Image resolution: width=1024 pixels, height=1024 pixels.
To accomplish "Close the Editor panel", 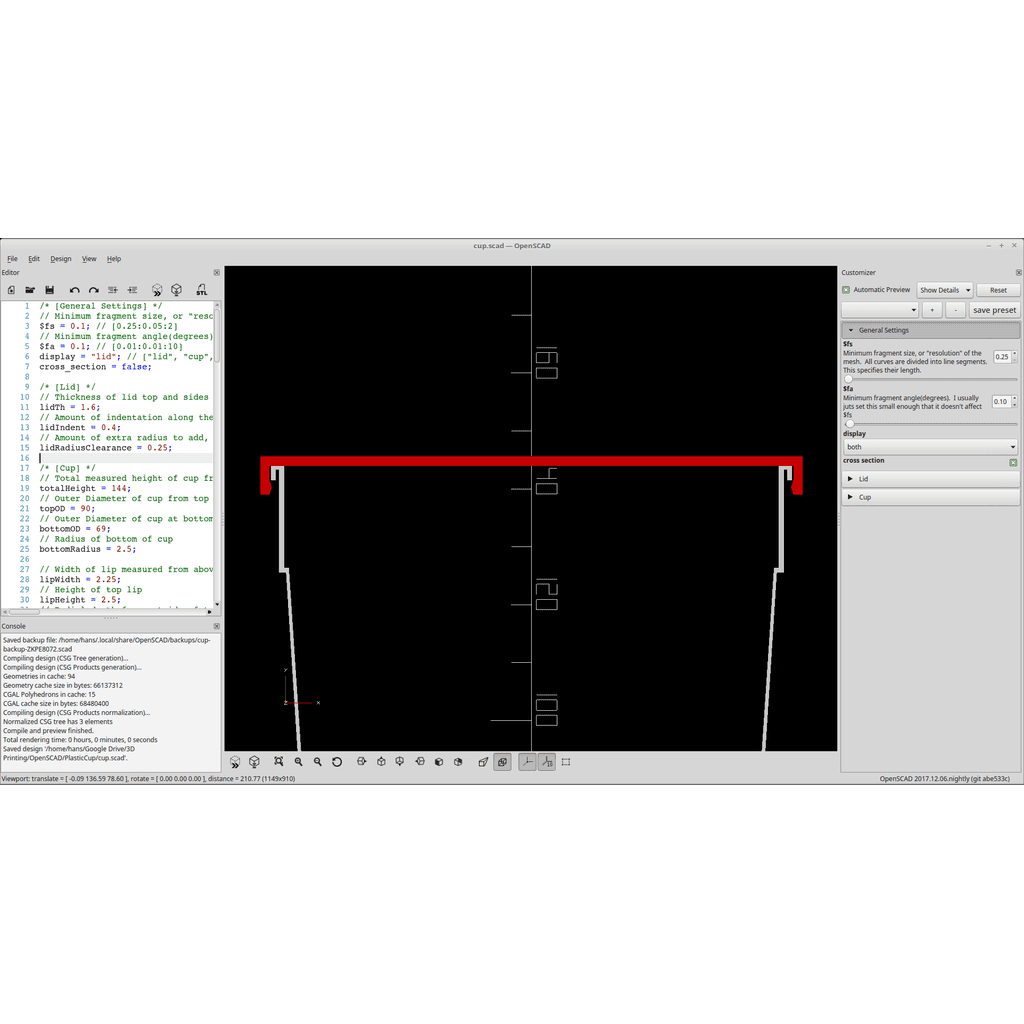I will point(217,272).
